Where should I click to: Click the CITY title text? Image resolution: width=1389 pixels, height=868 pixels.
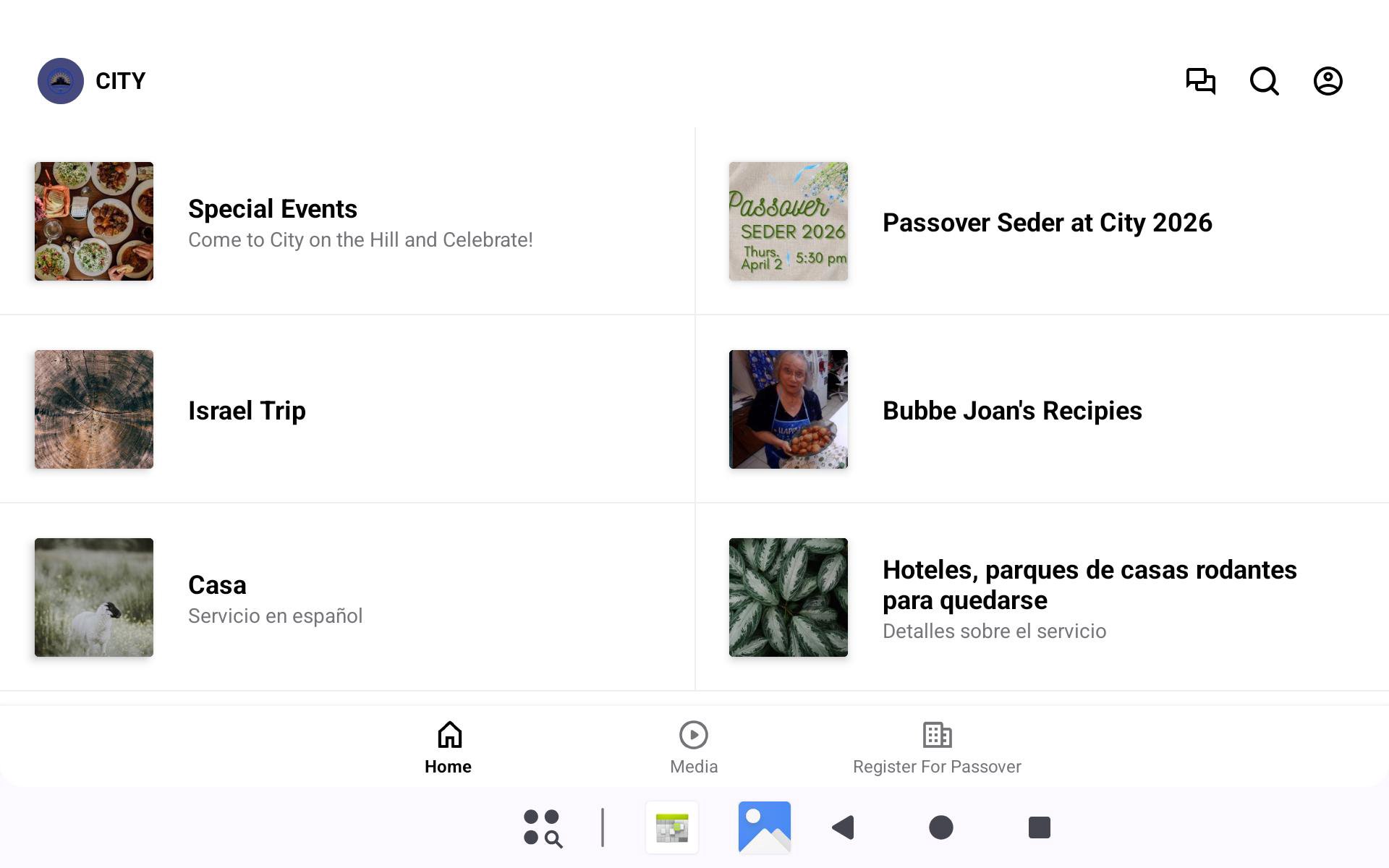pos(121,81)
